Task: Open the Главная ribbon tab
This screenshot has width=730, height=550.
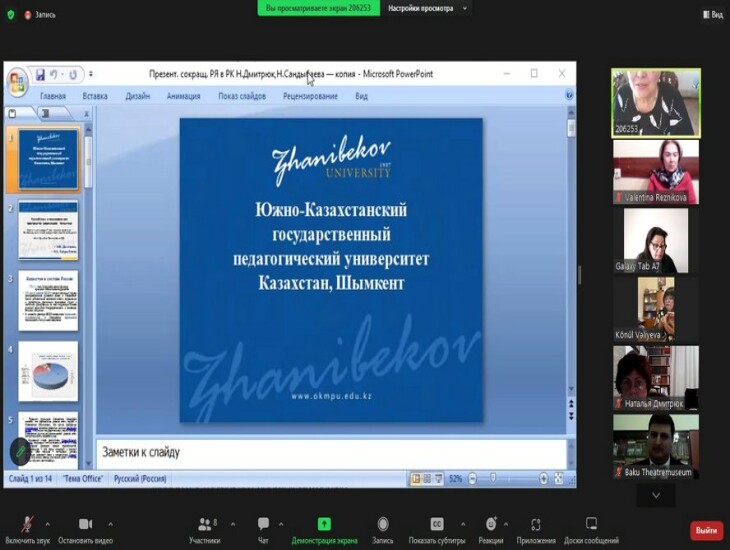Action: [x=53, y=96]
